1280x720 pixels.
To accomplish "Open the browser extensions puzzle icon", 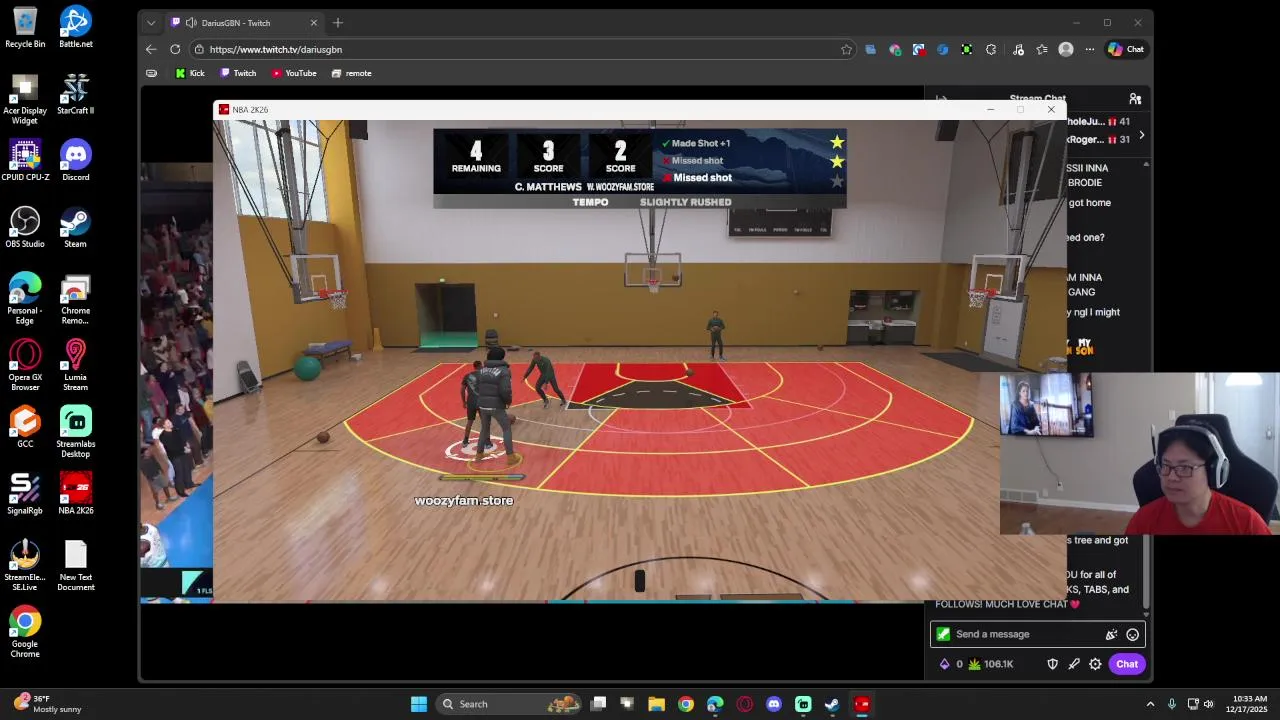I will point(991,49).
